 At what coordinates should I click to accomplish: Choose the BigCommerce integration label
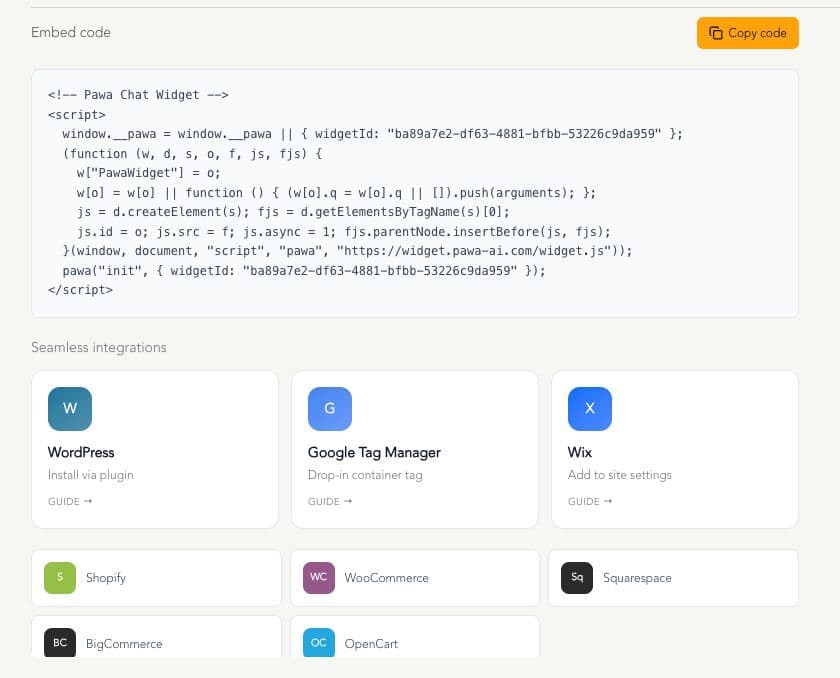coord(124,644)
